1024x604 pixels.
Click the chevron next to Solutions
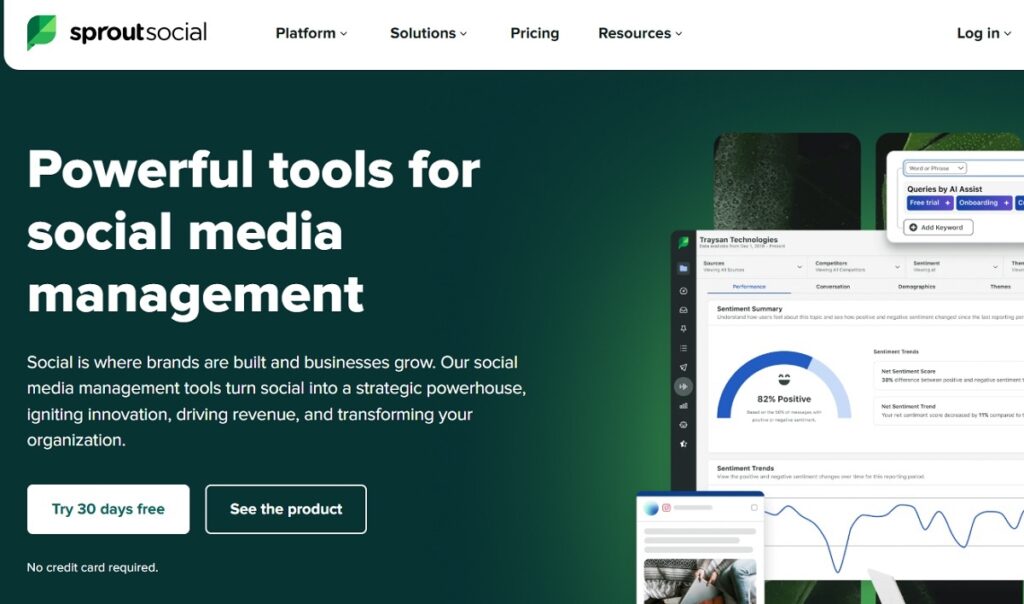tap(464, 34)
